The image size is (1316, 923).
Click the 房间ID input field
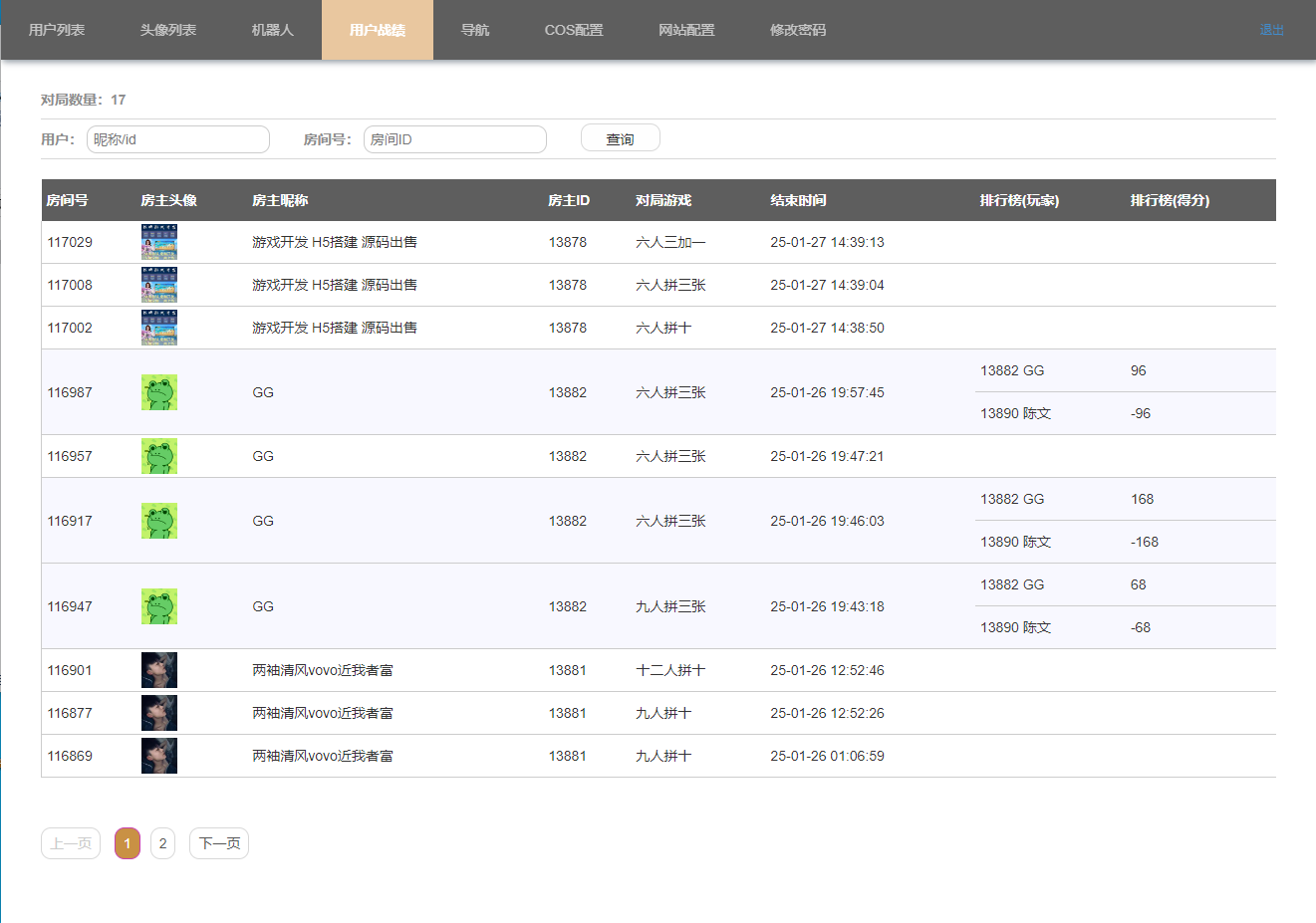[x=454, y=139]
